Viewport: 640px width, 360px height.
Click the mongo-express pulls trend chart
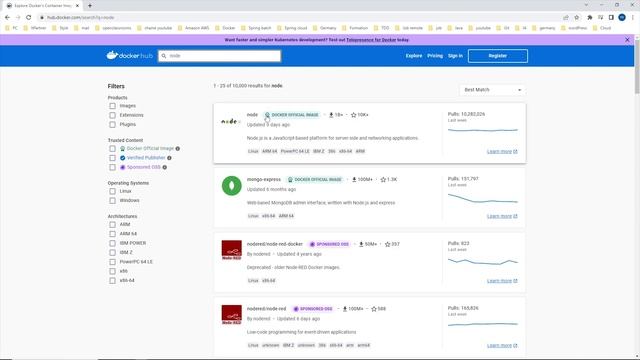tap(482, 198)
